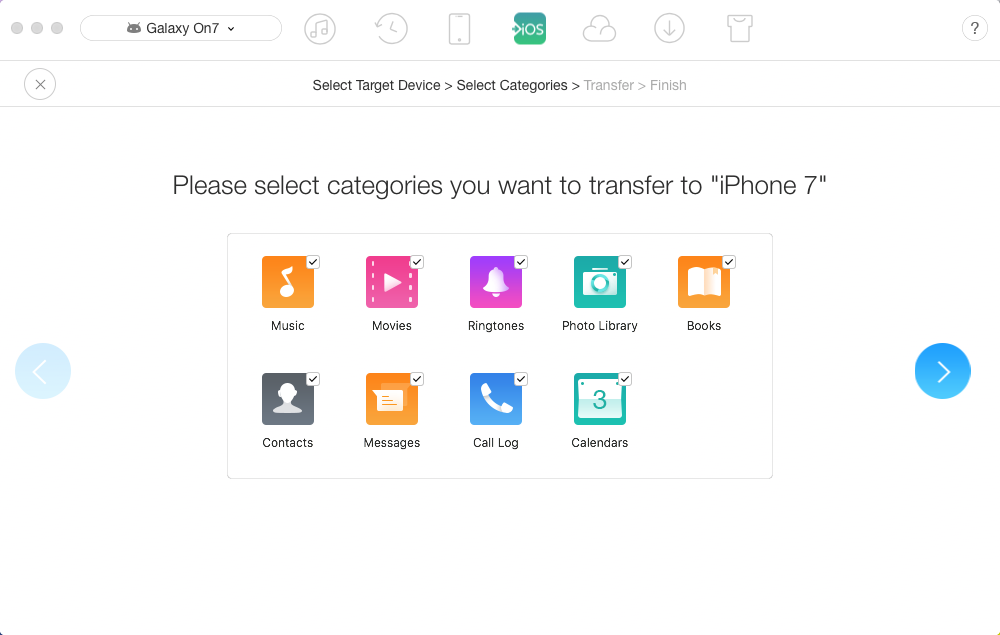This screenshot has width=1000, height=635.
Task: Expand the Galaxy On7 device dropdown
Action: click(x=180, y=28)
